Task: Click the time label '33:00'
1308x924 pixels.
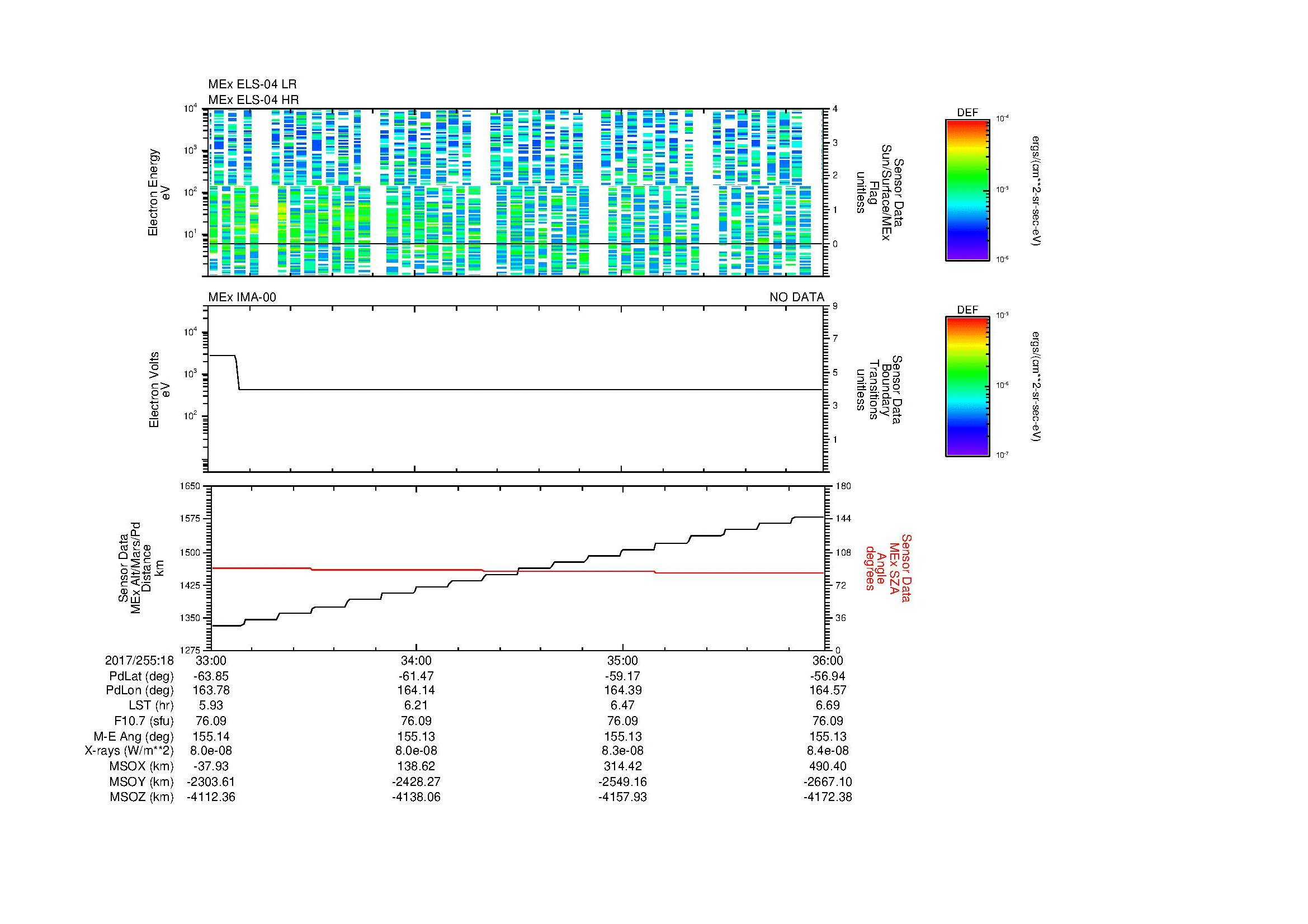Action: (210, 660)
